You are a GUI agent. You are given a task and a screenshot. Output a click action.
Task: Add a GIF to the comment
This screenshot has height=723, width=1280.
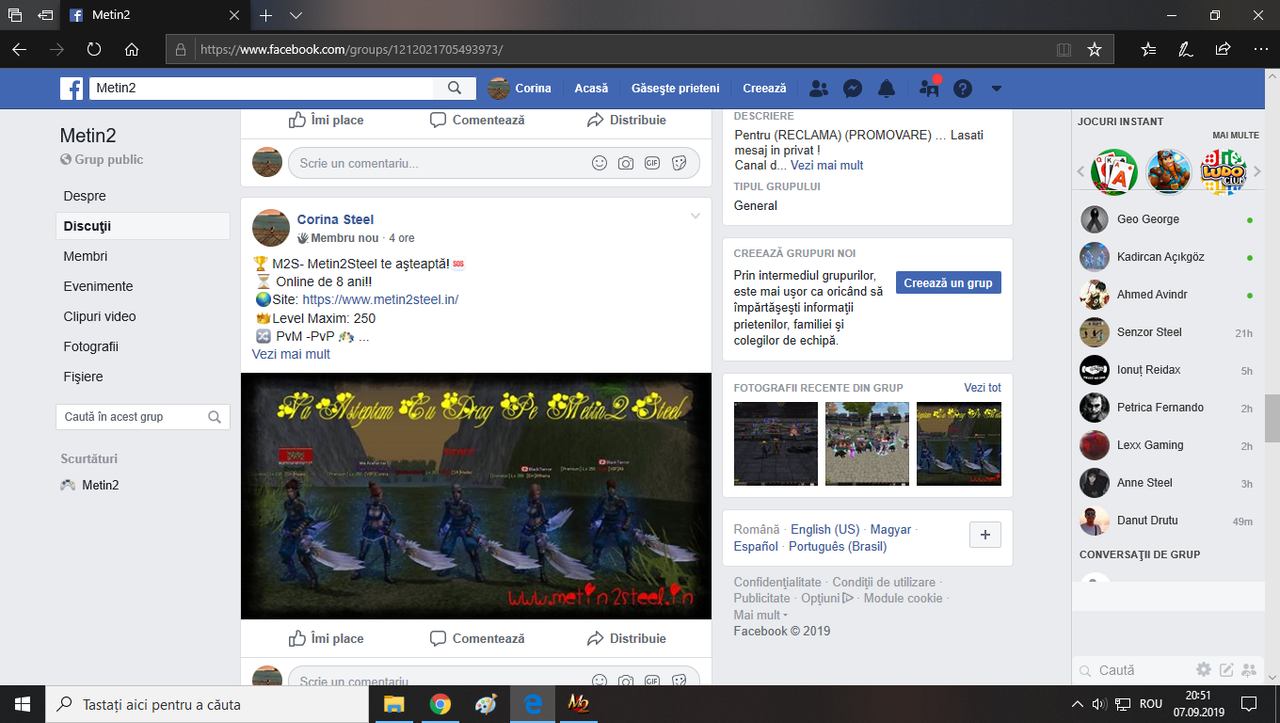pyautogui.click(x=652, y=163)
